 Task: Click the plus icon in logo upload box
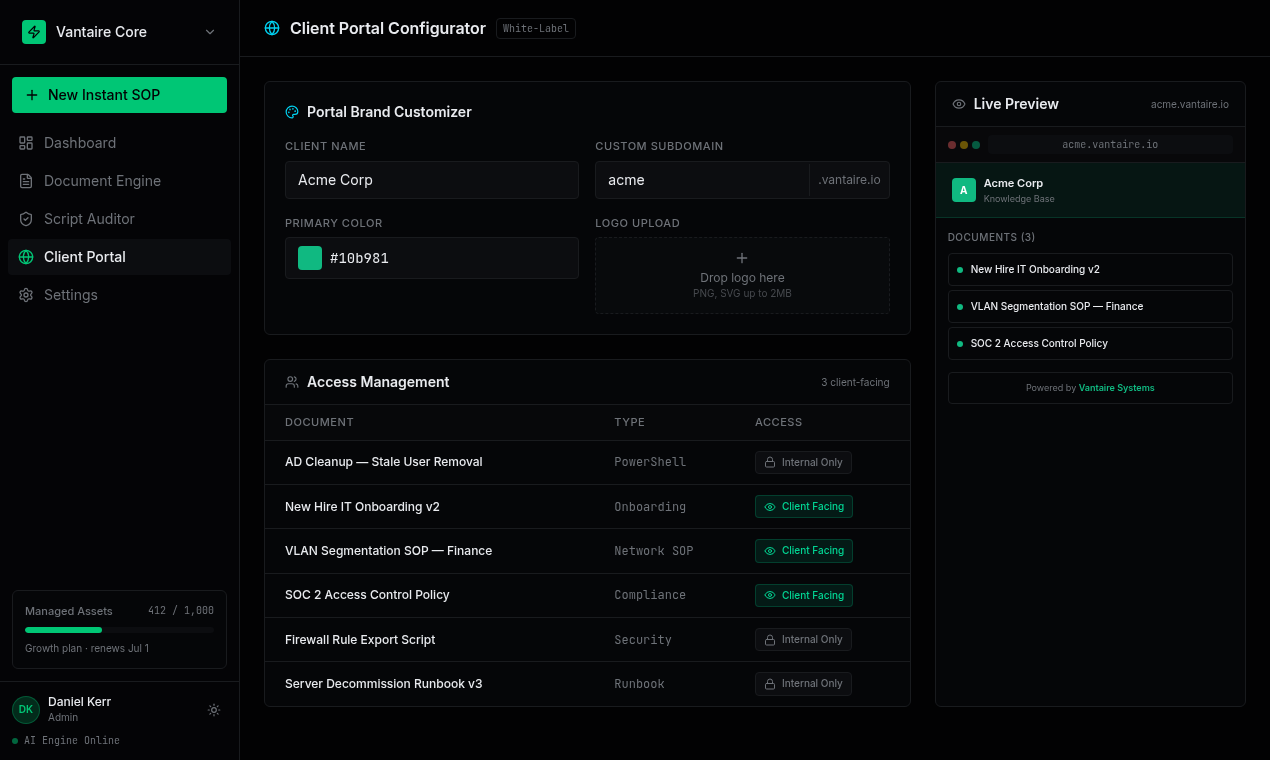(742, 258)
